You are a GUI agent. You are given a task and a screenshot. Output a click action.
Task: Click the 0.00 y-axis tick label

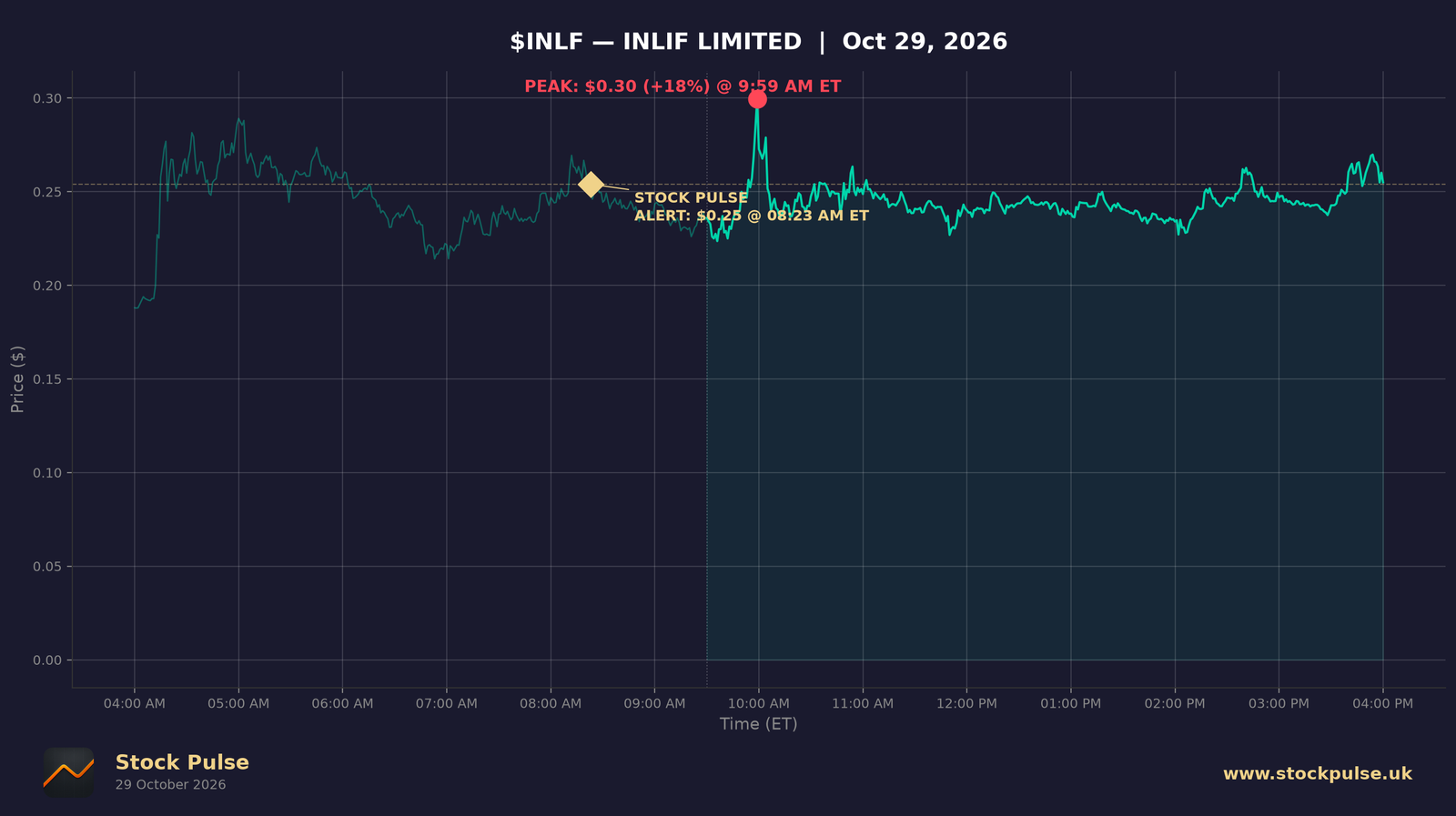47,660
